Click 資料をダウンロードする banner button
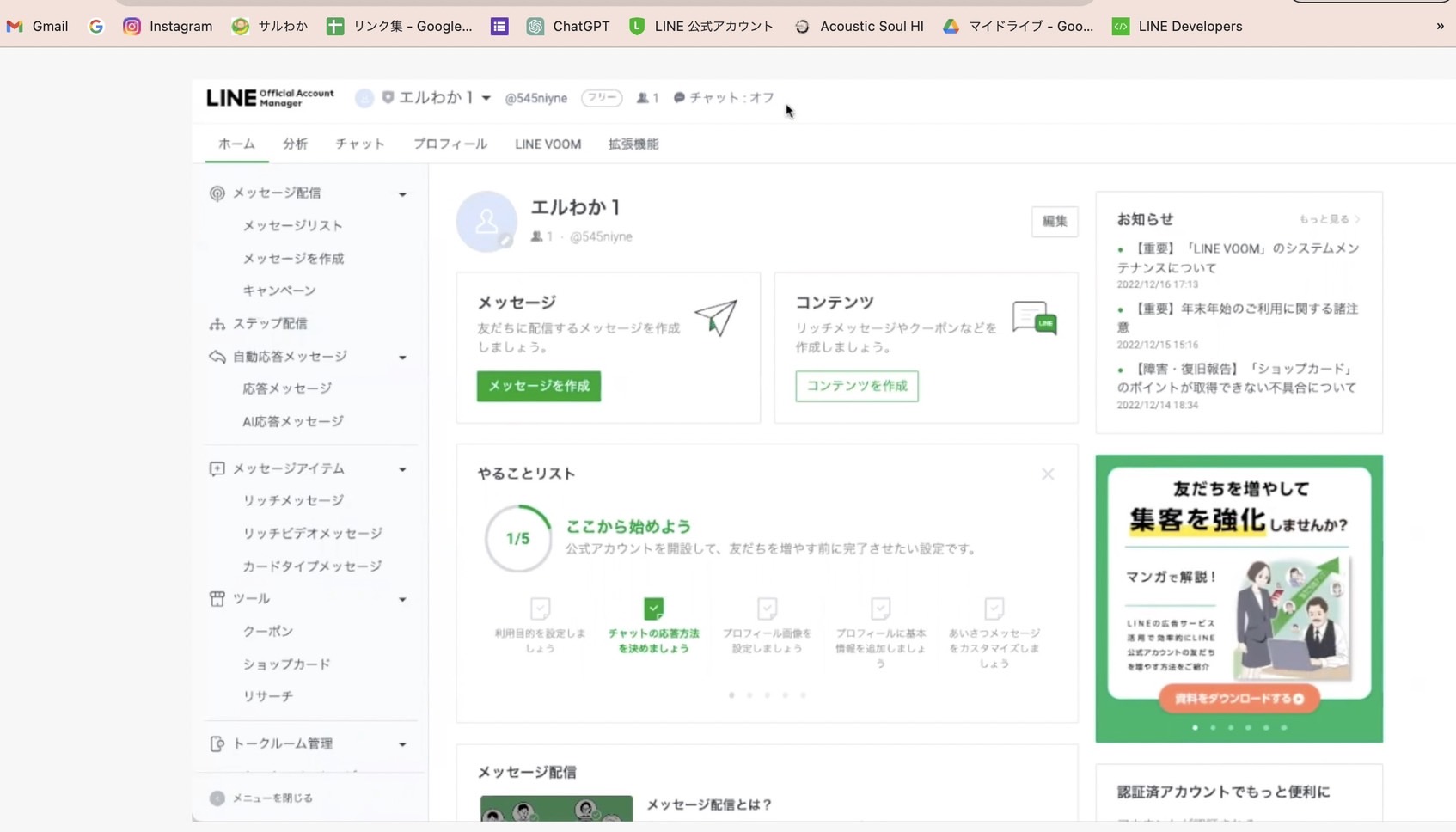 click(x=1239, y=699)
